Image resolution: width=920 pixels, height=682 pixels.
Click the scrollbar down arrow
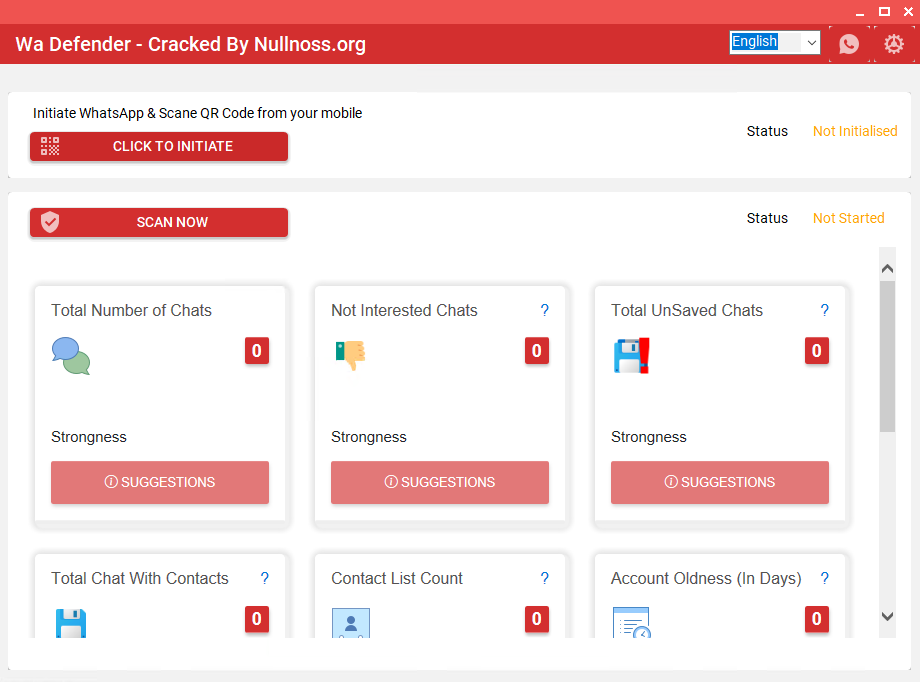[887, 616]
